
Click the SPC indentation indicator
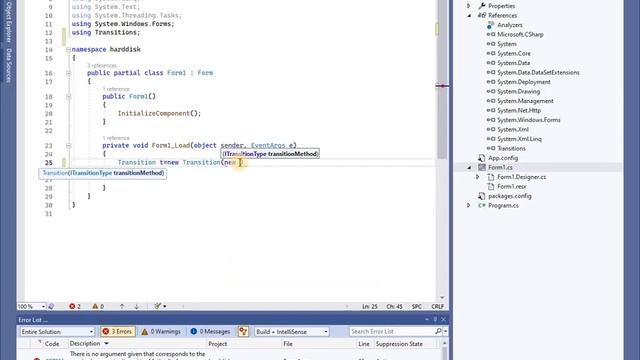417,307
